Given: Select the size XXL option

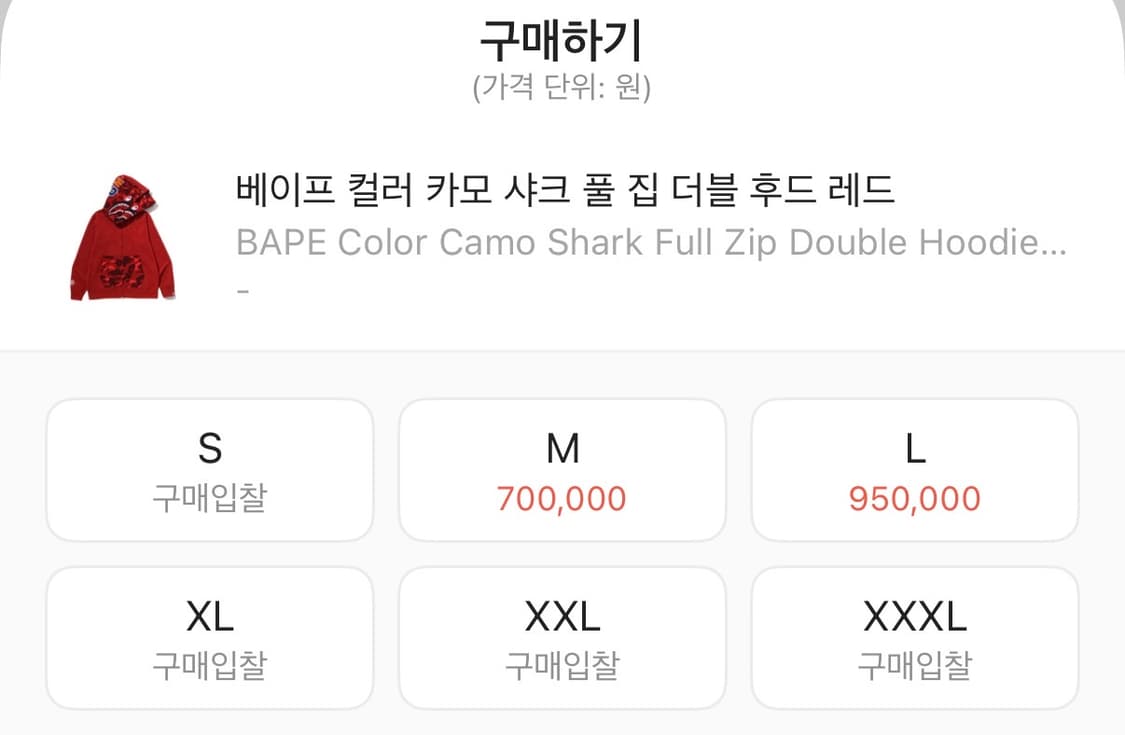Looking at the screenshot, I should pos(562,636).
